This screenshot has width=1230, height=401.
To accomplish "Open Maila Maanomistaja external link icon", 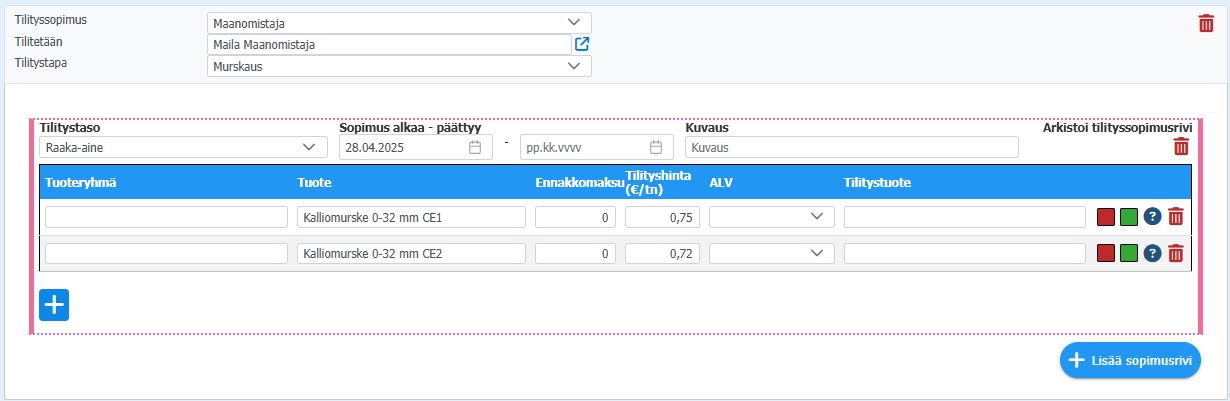I will point(582,44).
